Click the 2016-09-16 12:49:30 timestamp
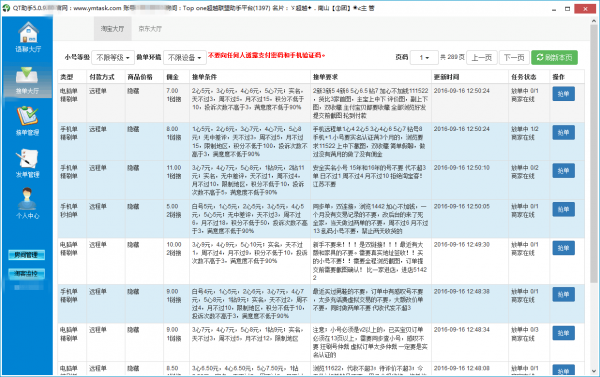Image resolution: width=600 pixels, height=377 pixels. coord(461,245)
